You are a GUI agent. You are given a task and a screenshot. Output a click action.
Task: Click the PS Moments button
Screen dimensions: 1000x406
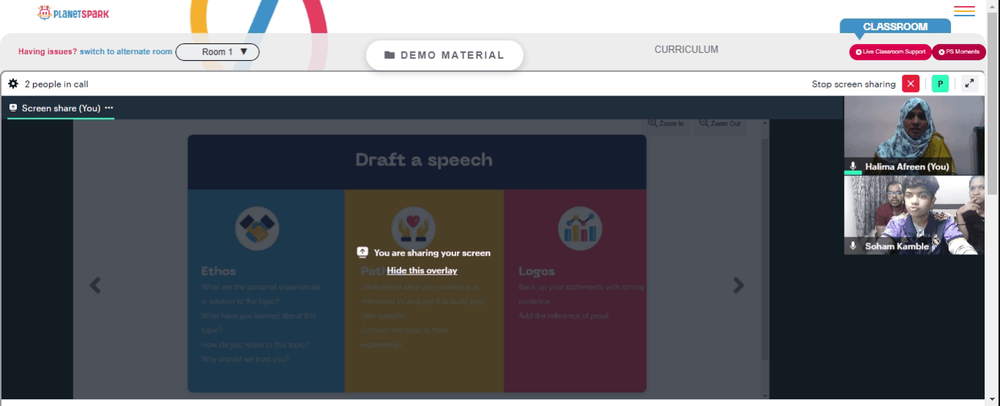pyautogui.click(x=959, y=52)
